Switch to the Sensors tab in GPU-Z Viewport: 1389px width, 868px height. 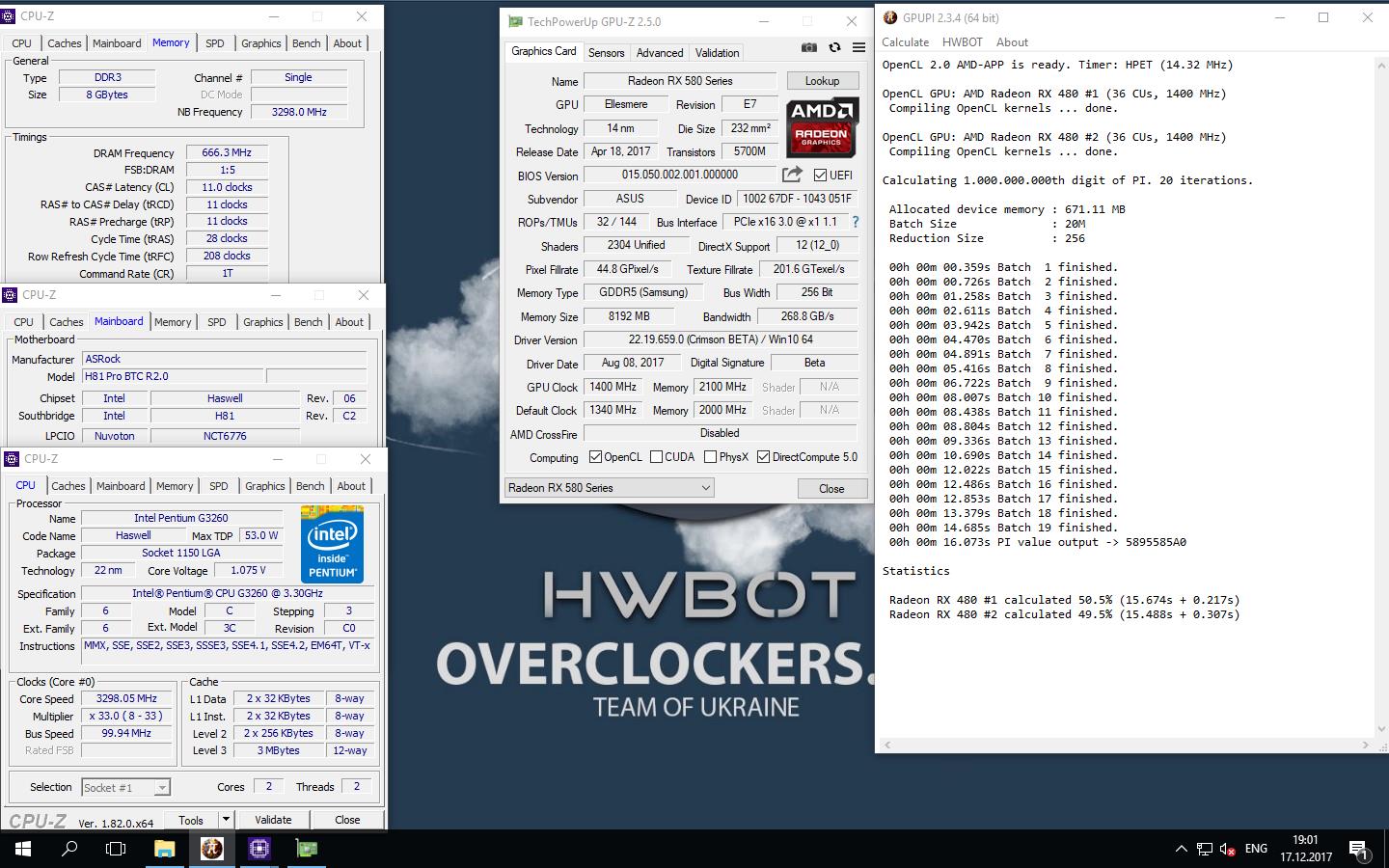[606, 53]
